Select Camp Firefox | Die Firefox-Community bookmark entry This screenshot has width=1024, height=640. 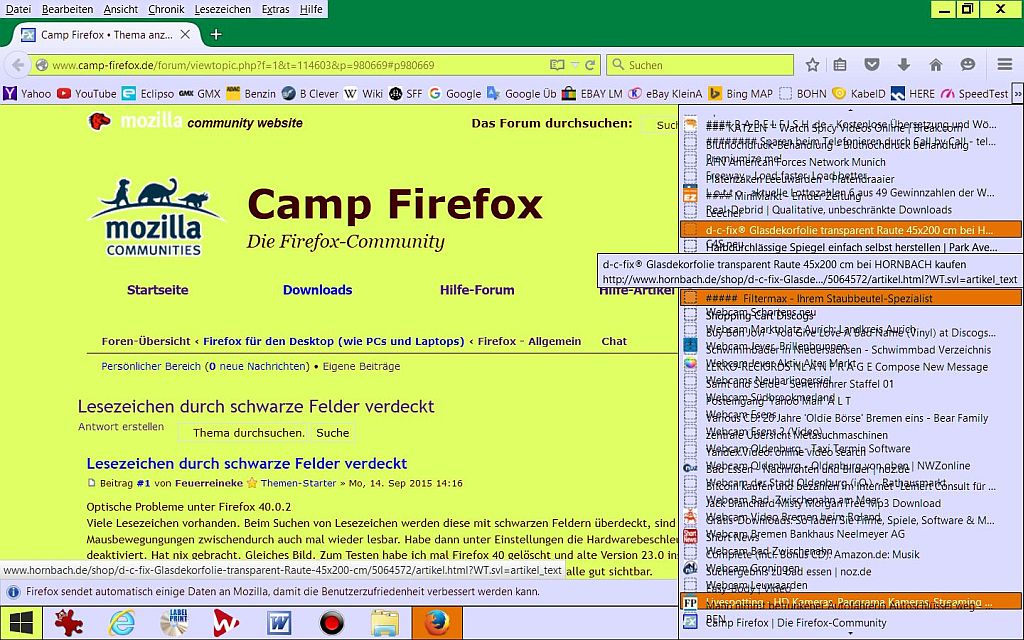[850, 622]
